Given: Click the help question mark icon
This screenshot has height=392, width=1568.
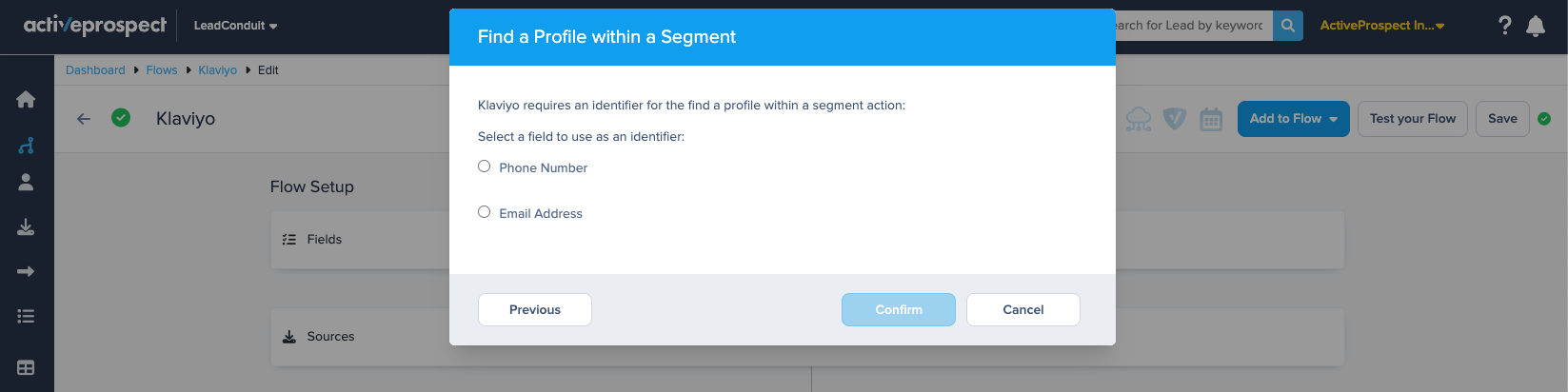Looking at the screenshot, I should point(1504,26).
